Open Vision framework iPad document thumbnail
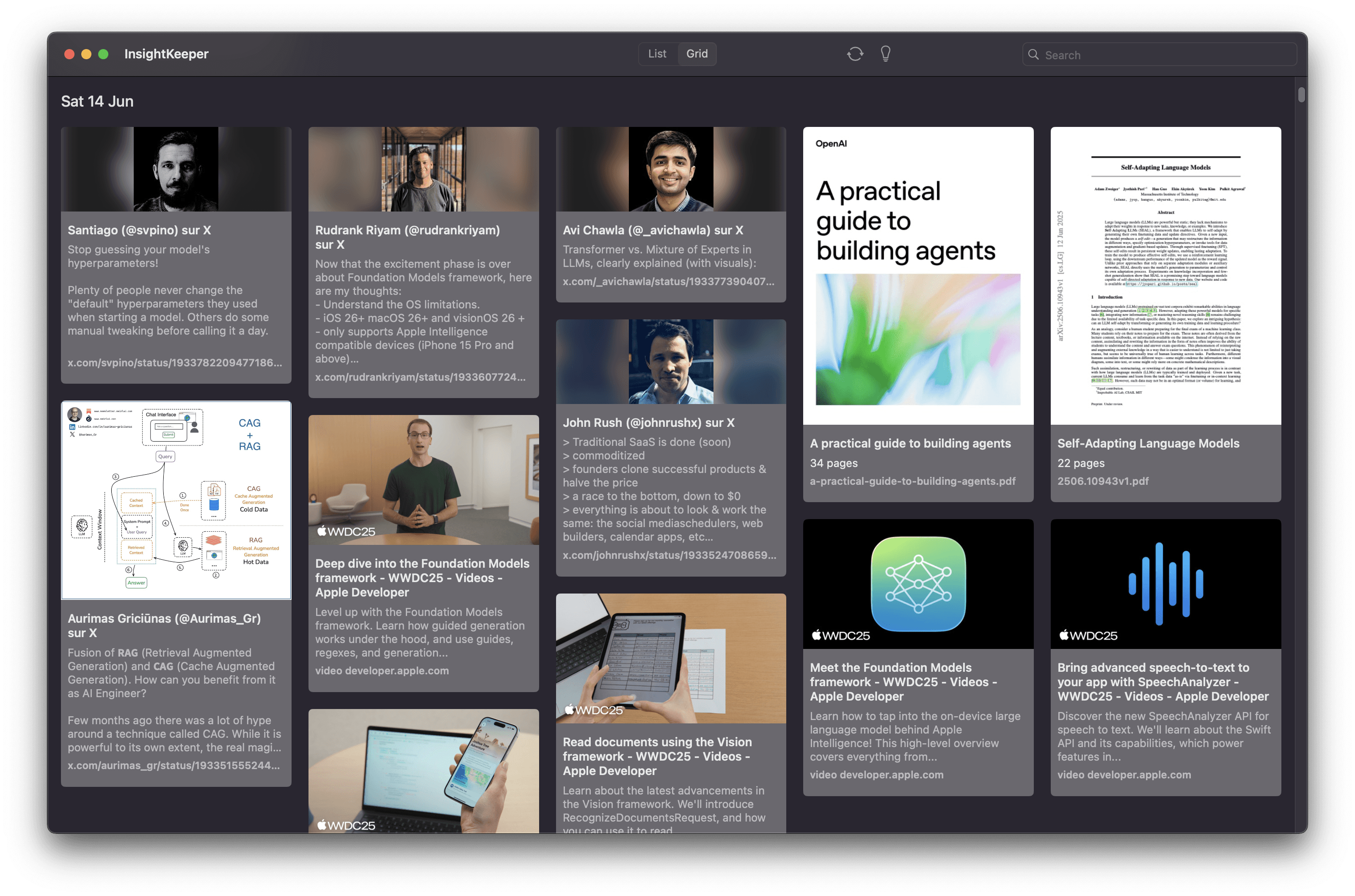 tap(671, 658)
